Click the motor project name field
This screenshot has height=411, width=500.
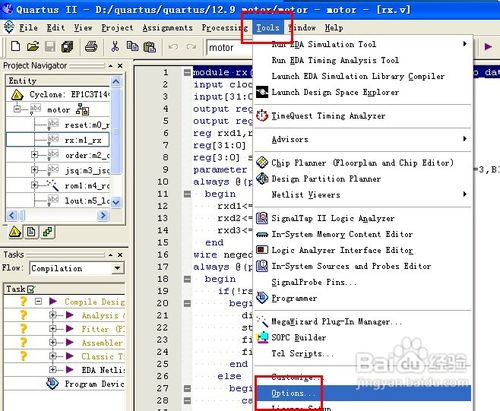tap(230, 48)
